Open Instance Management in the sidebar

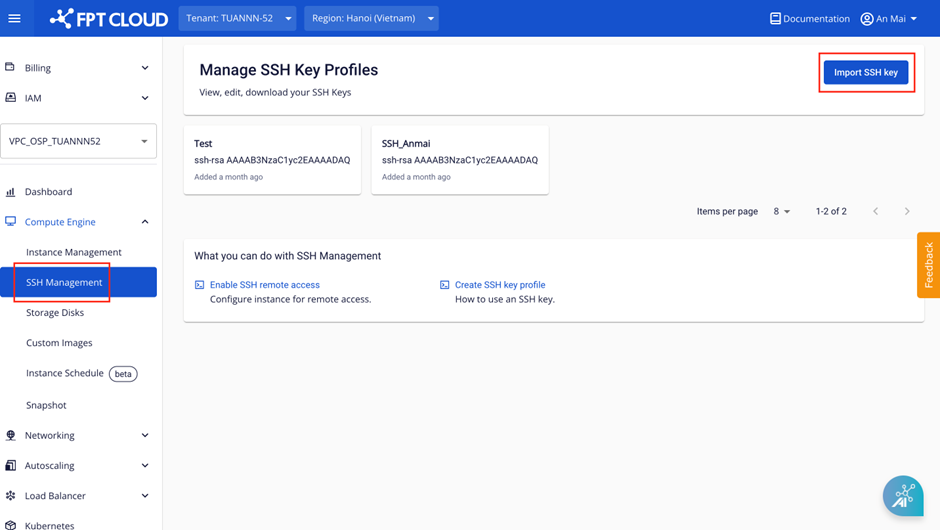pyautogui.click(x=73, y=252)
